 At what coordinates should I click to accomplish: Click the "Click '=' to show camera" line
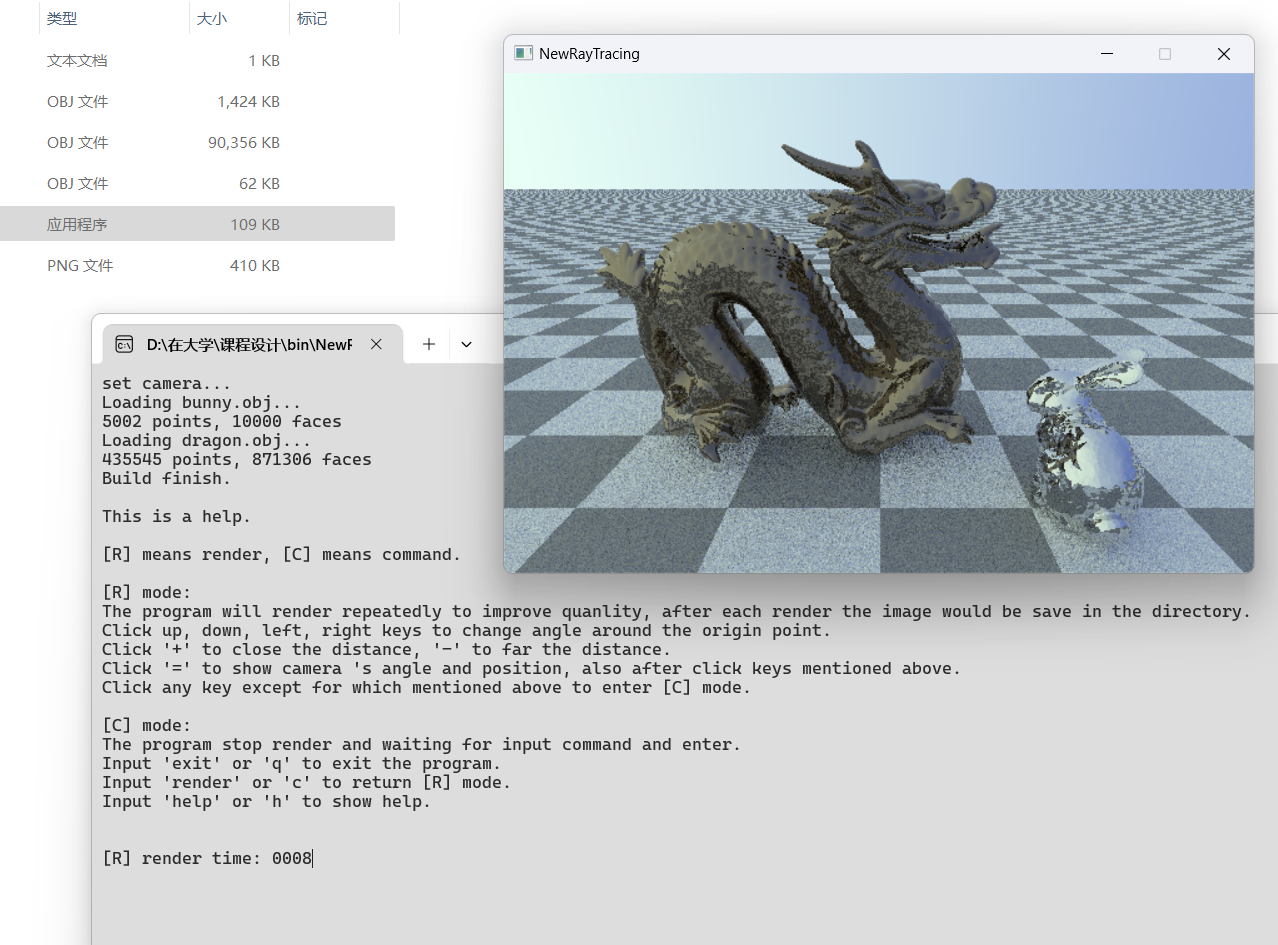coord(532,668)
